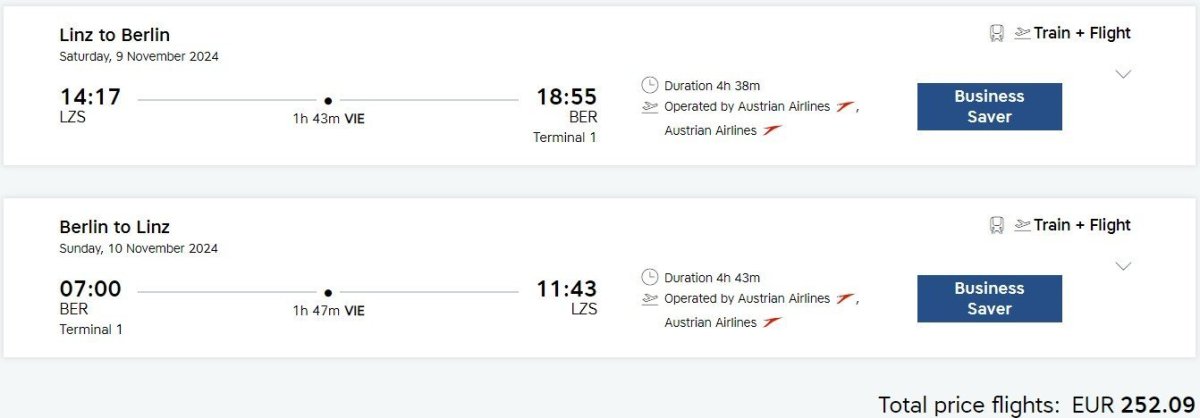Screen dimensions: 1200x418
Task: Click the total price EUR 252.09
Action: pos(1132,404)
